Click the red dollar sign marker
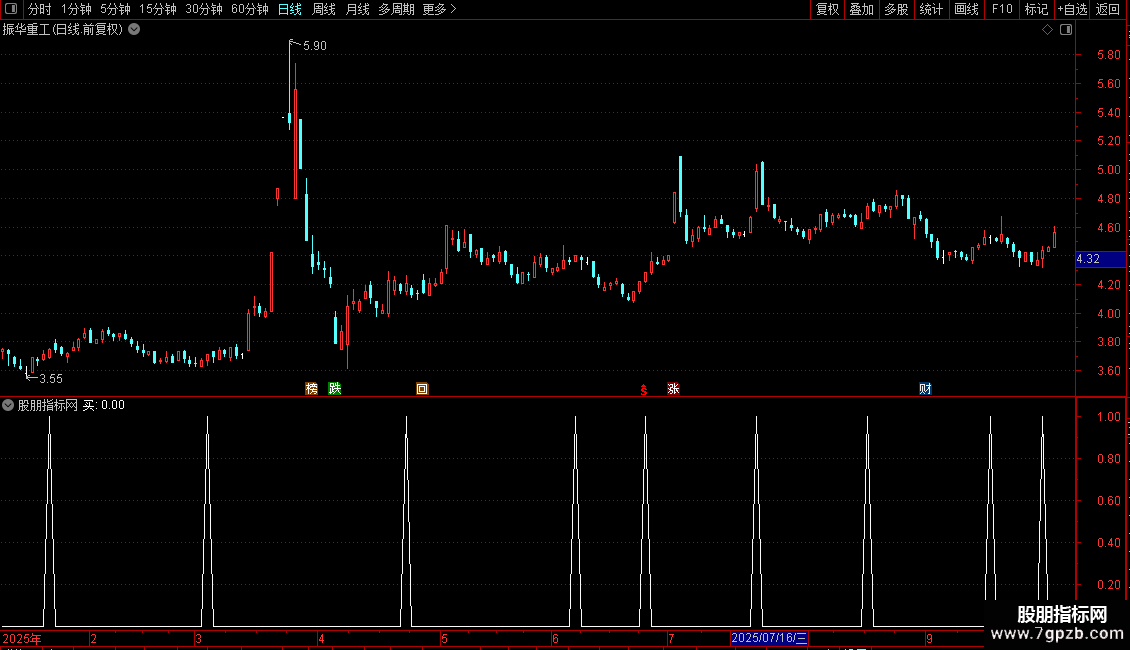Image resolution: width=1130 pixels, height=650 pixels. point(644,390)
